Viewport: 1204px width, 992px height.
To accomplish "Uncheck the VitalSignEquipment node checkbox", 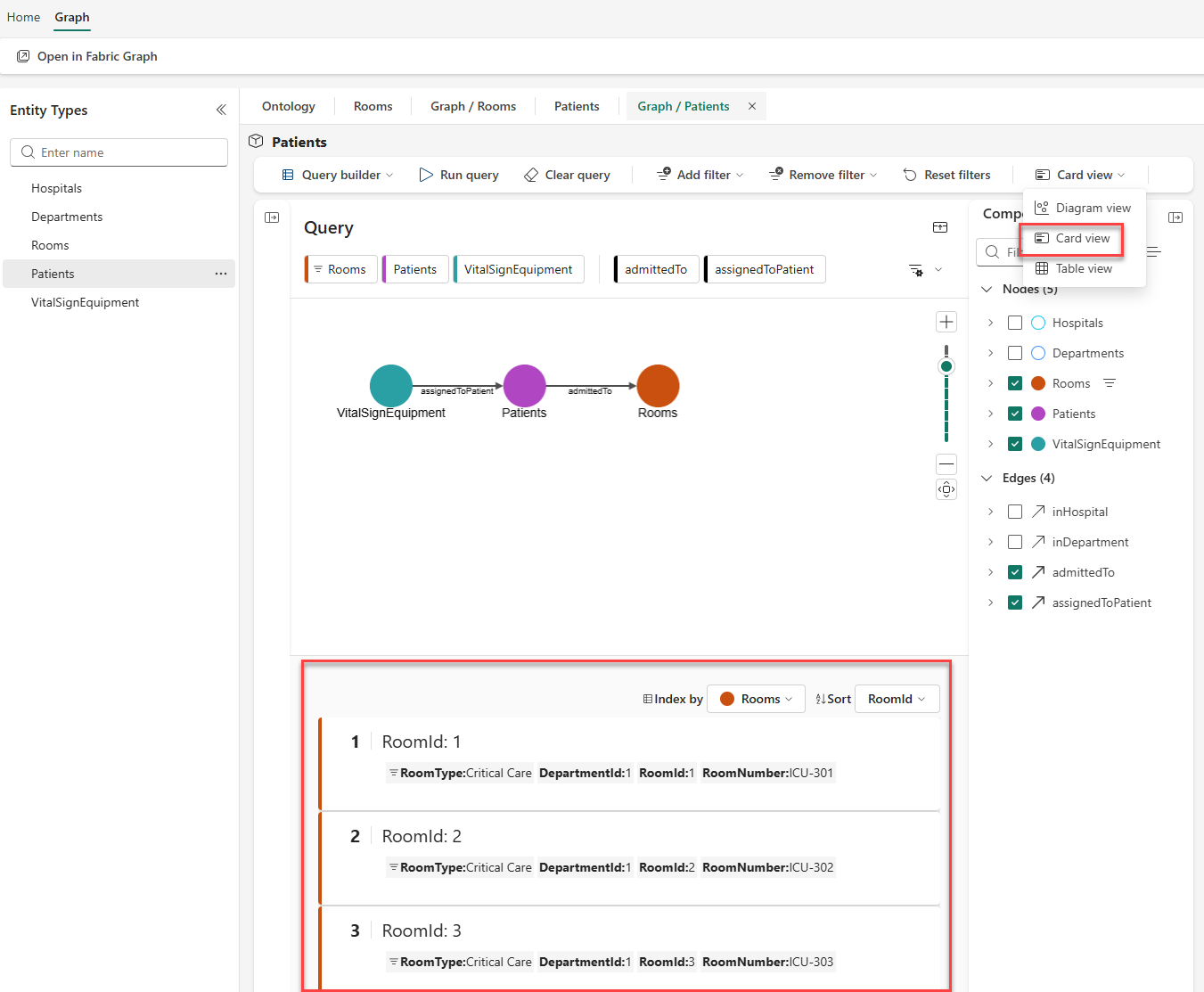I will point(1015,444).
